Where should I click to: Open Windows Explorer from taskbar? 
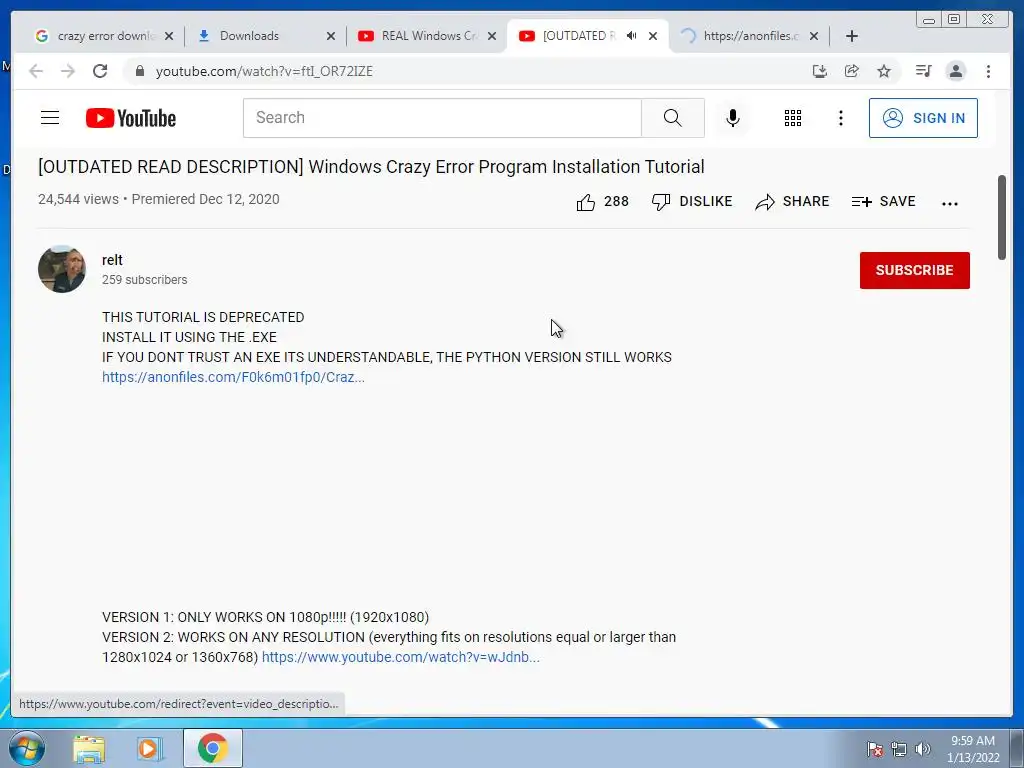click(89, 748)
